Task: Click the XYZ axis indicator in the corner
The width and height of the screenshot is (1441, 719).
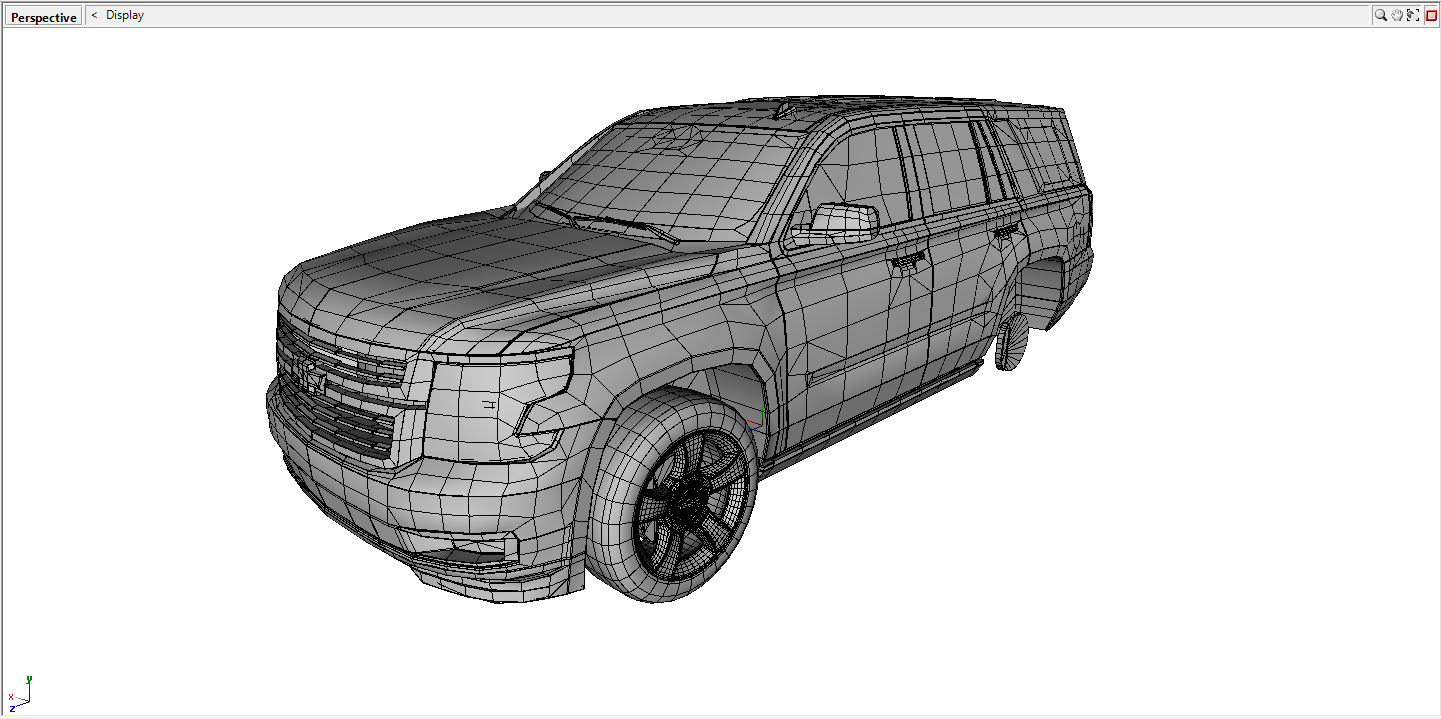Action: [x=20, y=694]
